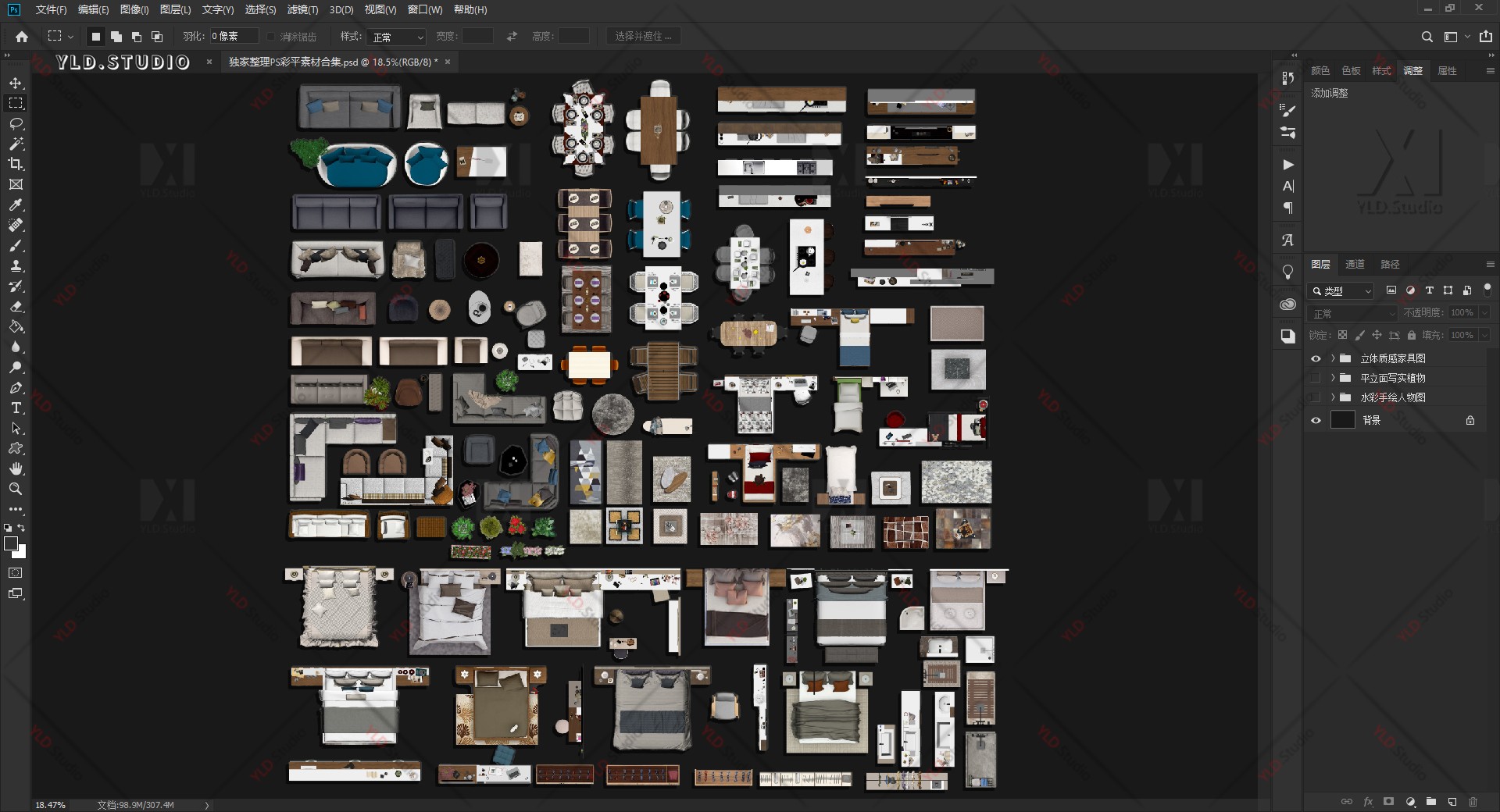Select the Lasso tool
Viewport: 1500px width, 812px height.
click(16, 123)
